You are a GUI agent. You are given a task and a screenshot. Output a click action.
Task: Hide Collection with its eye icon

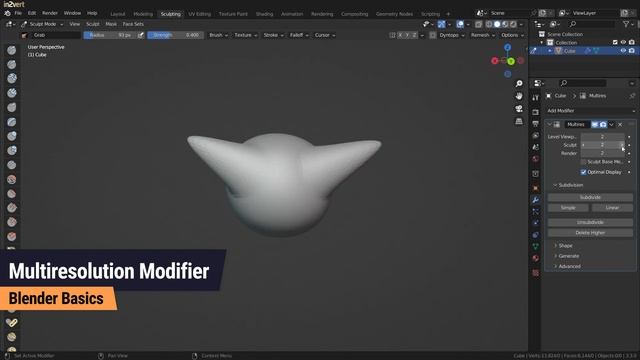pyautogui.click(x=623, y=42)
